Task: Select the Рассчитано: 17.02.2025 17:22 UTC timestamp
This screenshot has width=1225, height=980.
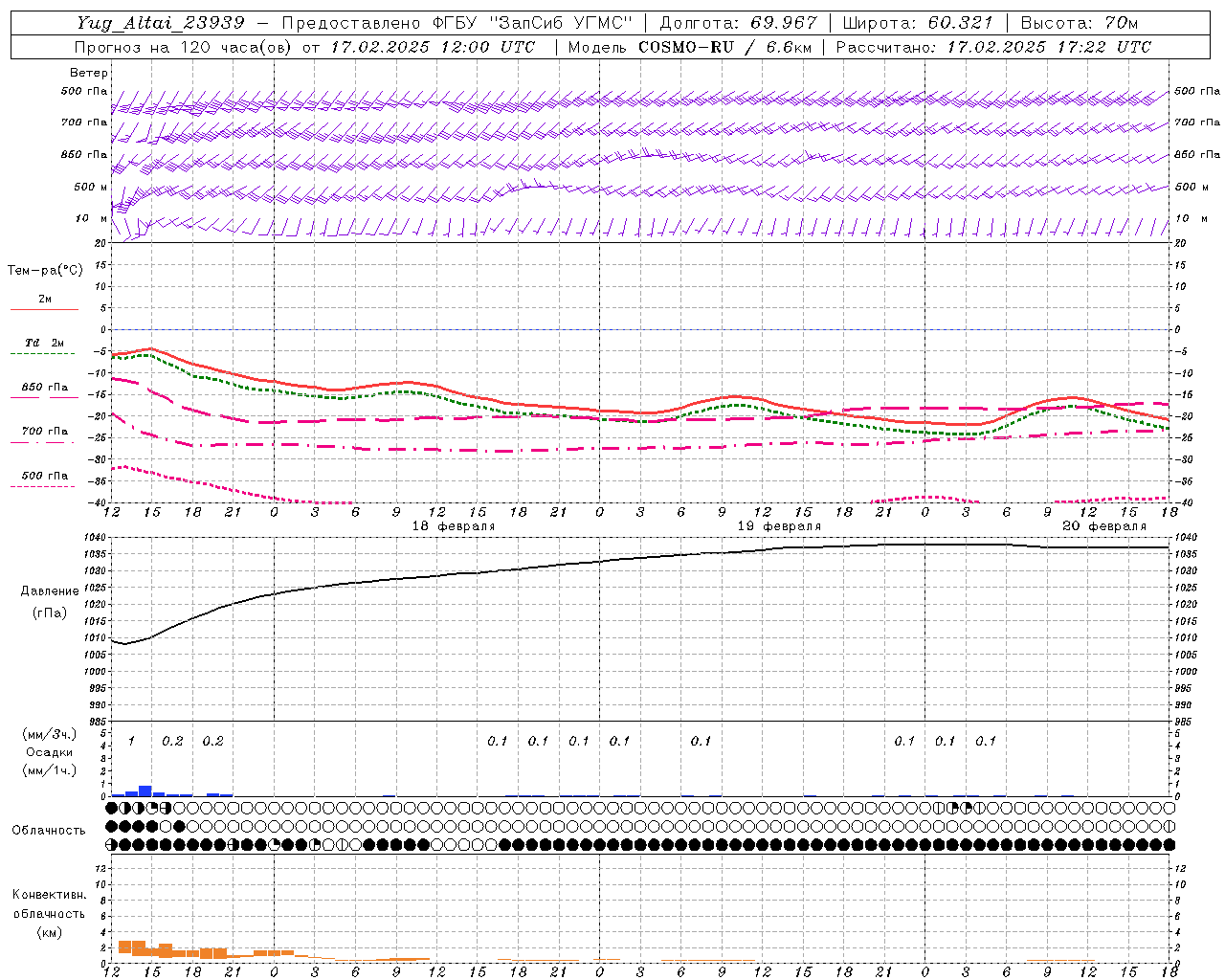Action: [x=993, y=47]
